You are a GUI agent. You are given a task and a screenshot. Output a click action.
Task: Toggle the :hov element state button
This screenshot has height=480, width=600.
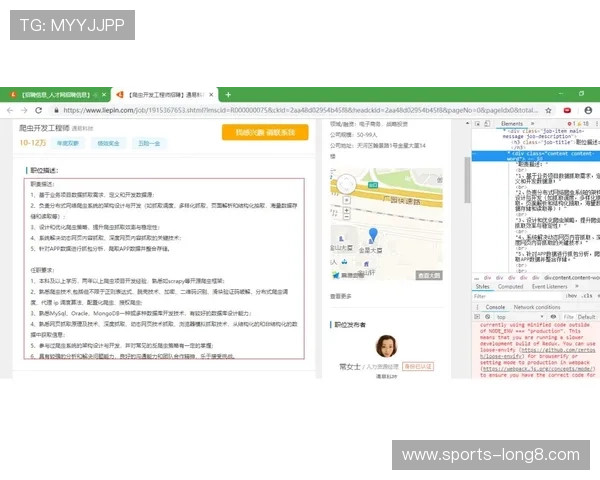coord(571,296)
